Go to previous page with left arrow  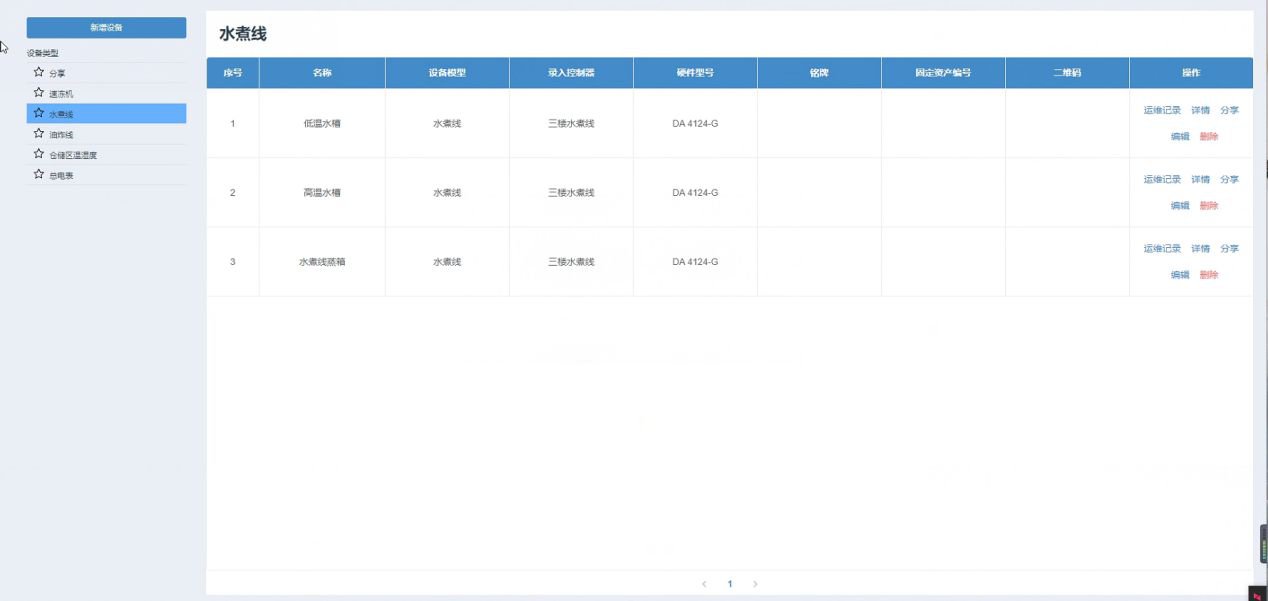point(704,584)
